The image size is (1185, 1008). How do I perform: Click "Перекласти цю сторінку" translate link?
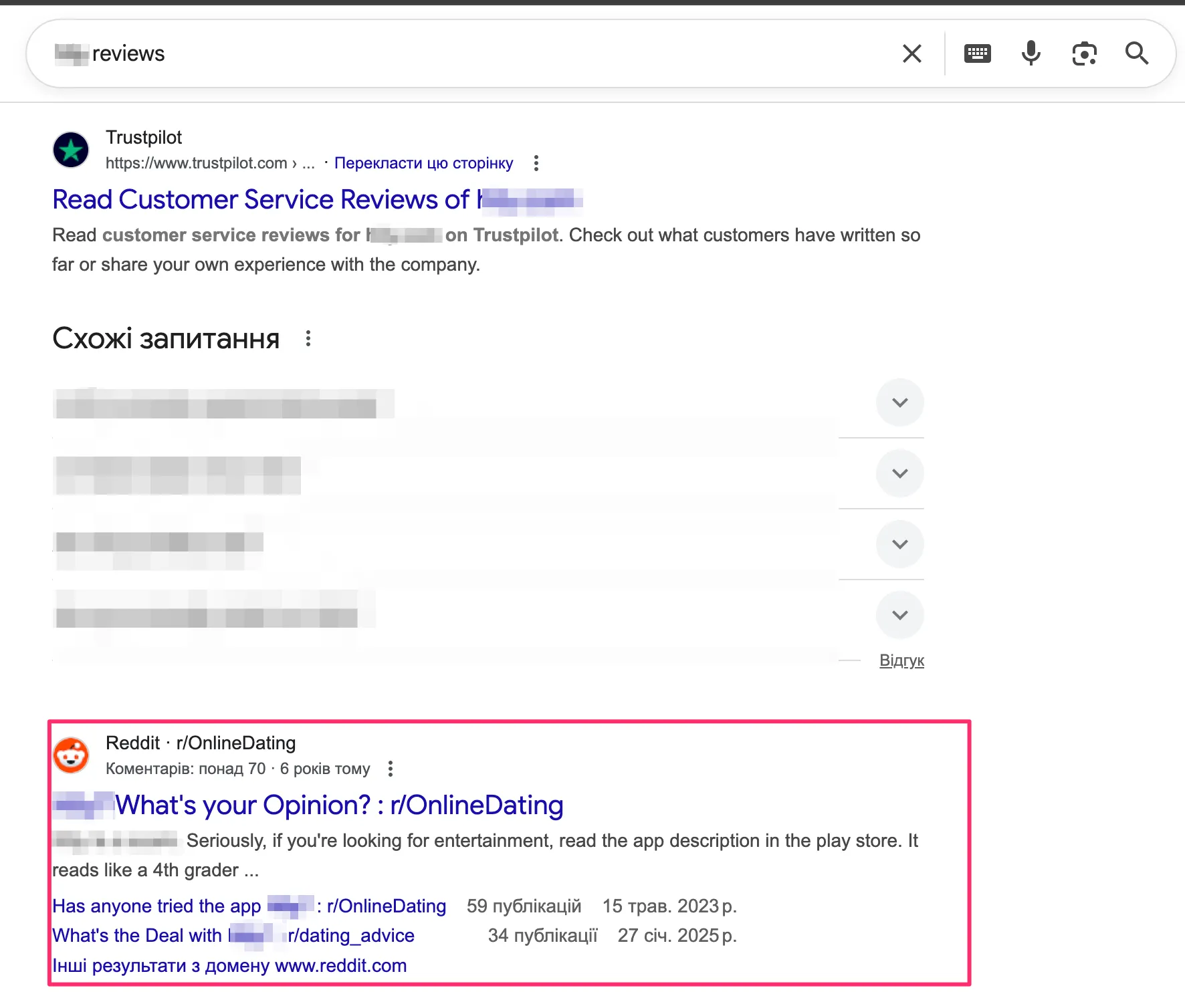[423, 163]
